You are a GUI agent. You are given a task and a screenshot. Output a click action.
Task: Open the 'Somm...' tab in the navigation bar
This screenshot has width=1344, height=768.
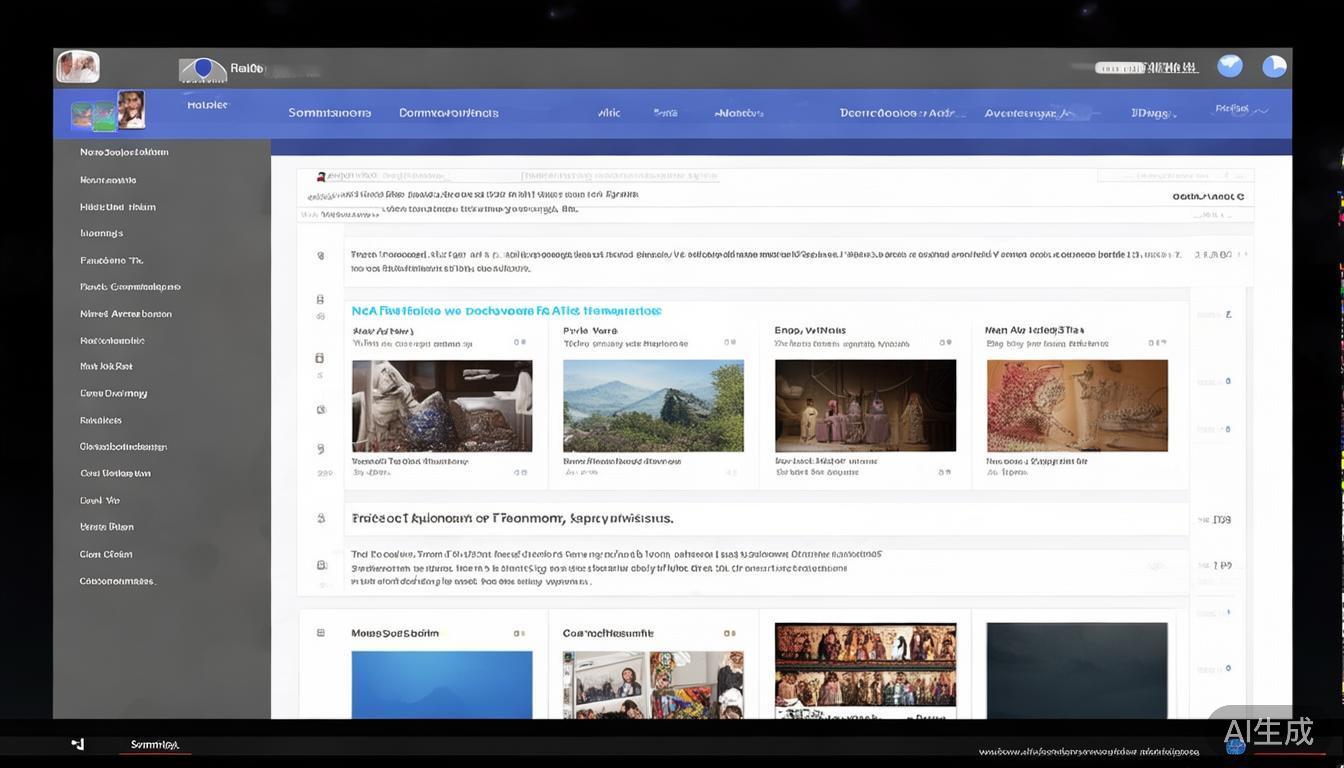329,113
